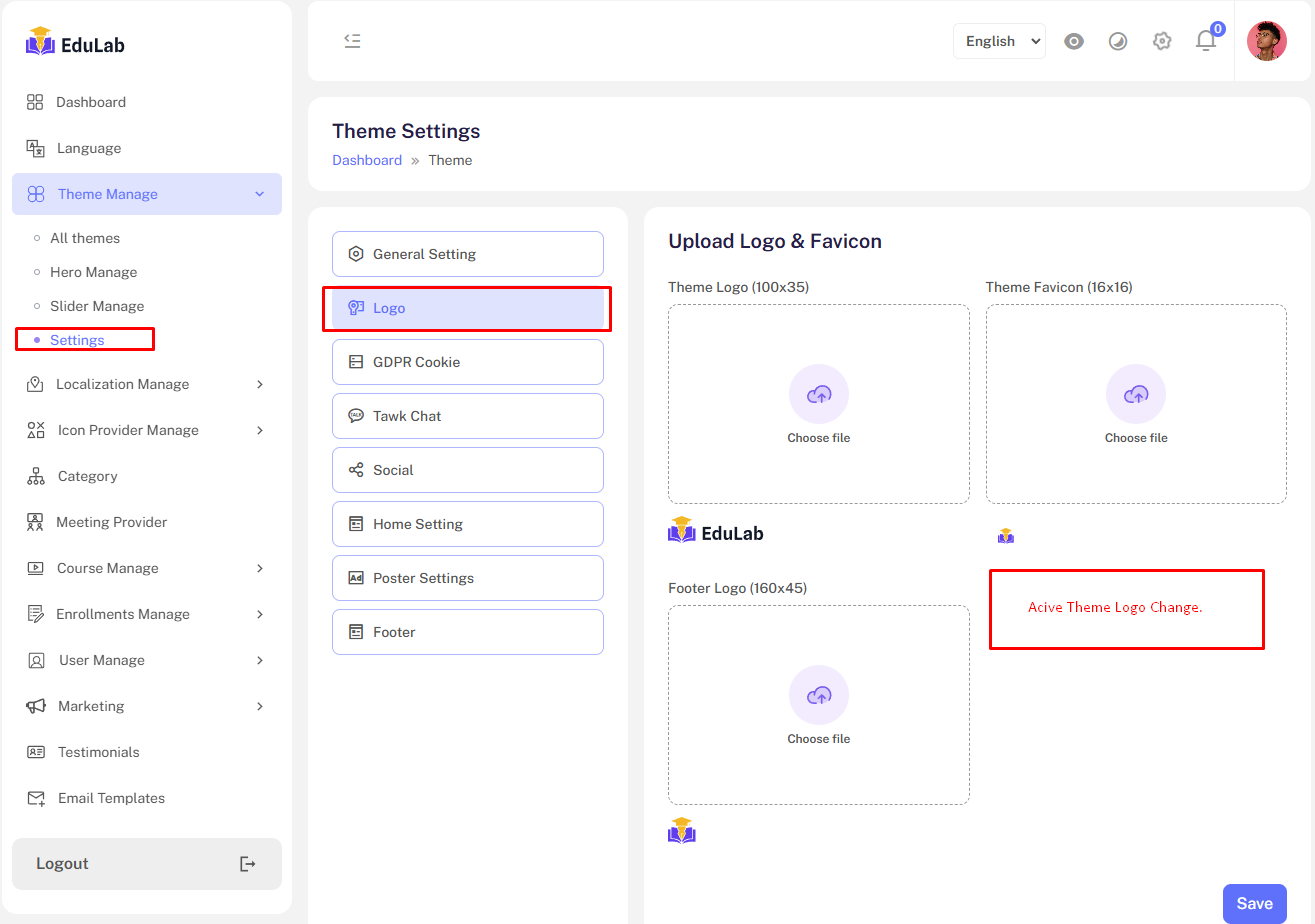The height and width of the screenshot is (924, 1315).
Task: Click the eye preview icon in header
Action: 1074,41
